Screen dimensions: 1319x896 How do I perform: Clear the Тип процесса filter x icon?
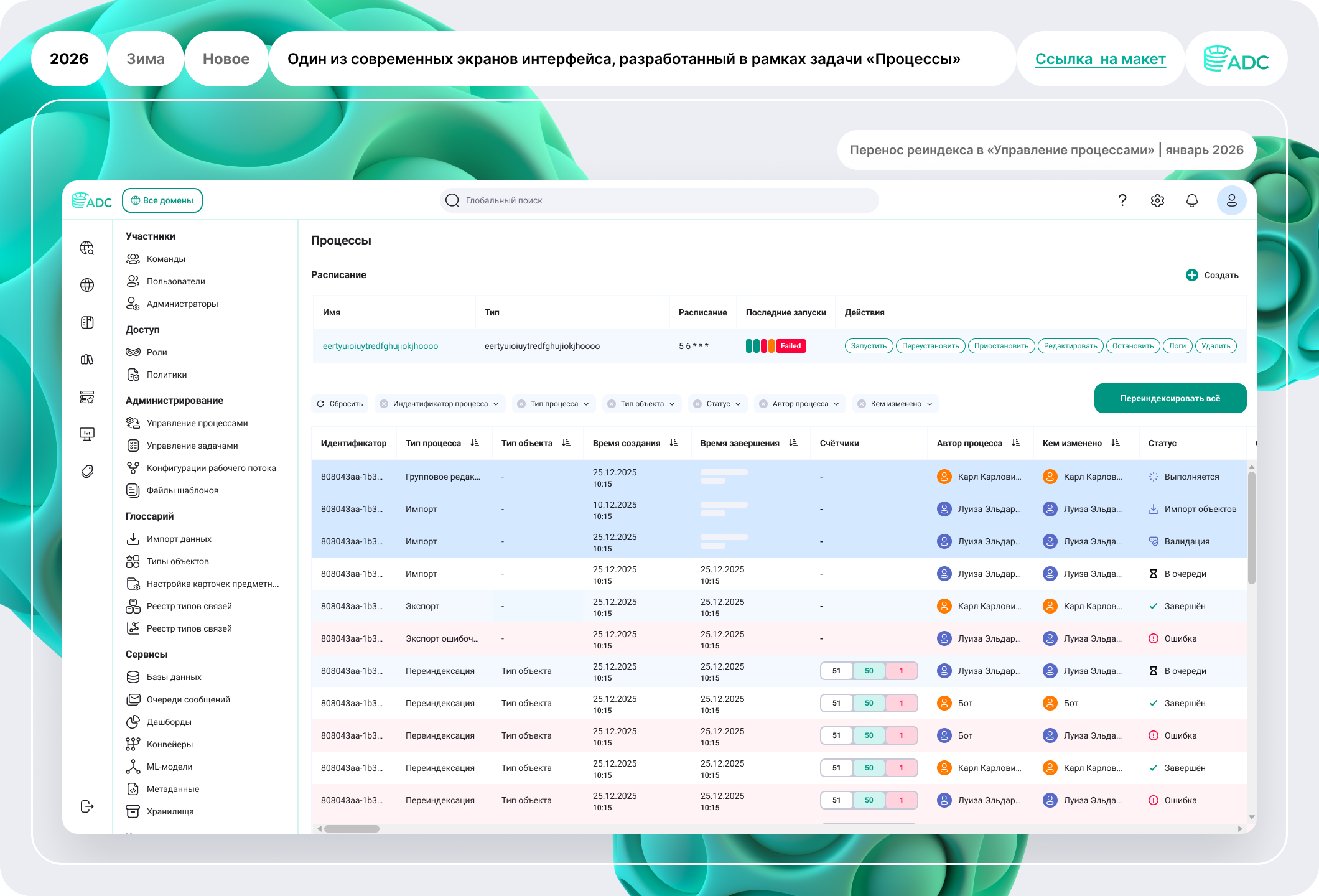(521, 404)
